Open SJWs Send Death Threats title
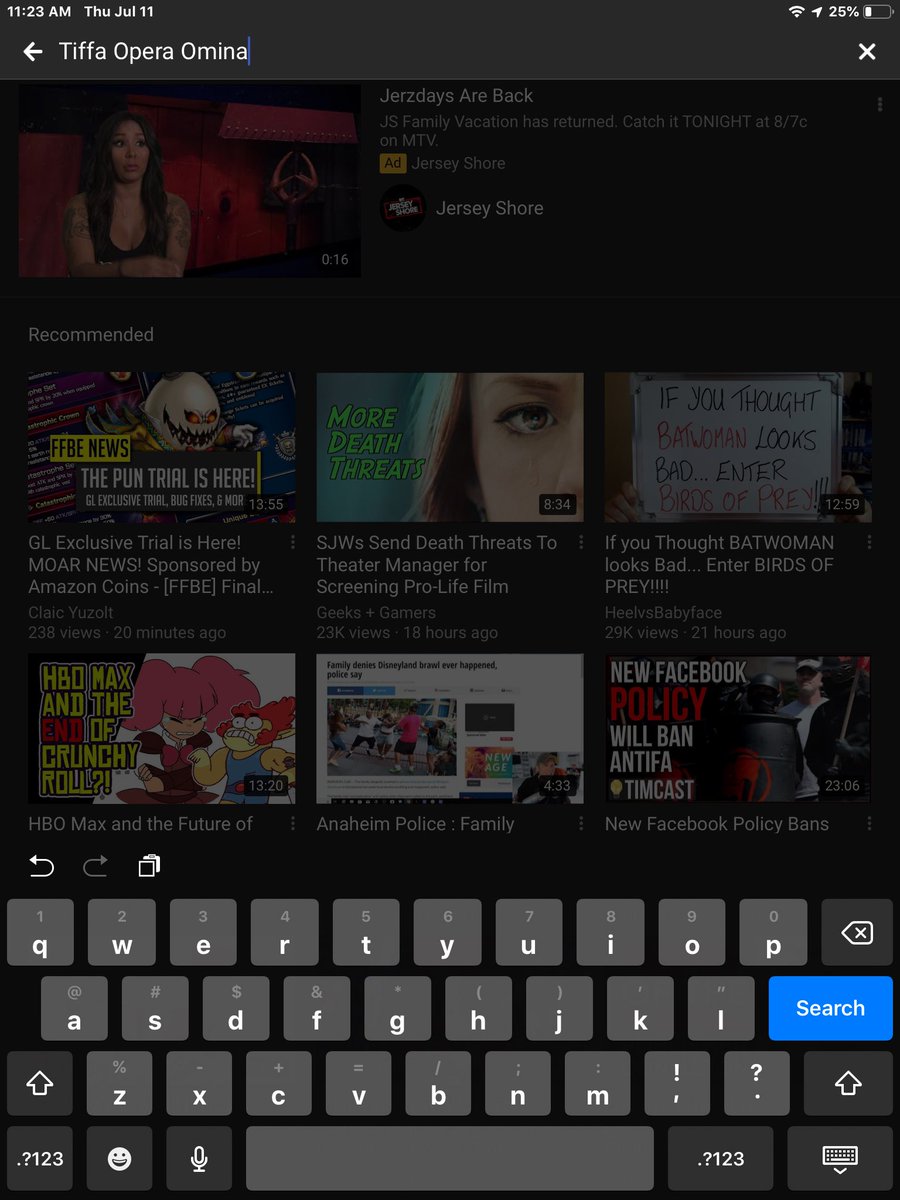Viewport: 900px width, 1200px height. pos(437,565)
